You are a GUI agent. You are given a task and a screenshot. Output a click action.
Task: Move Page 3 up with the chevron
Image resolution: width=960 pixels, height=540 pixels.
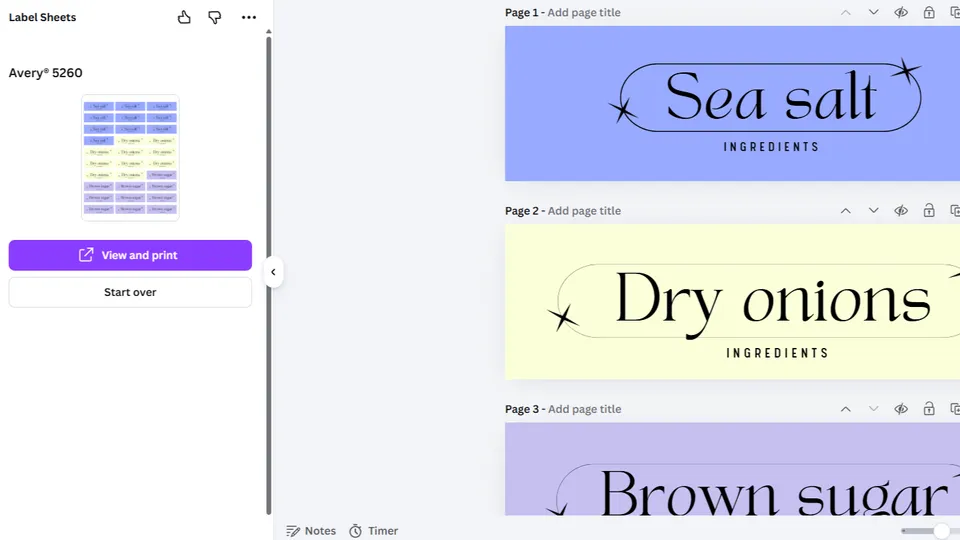point(846,409)
